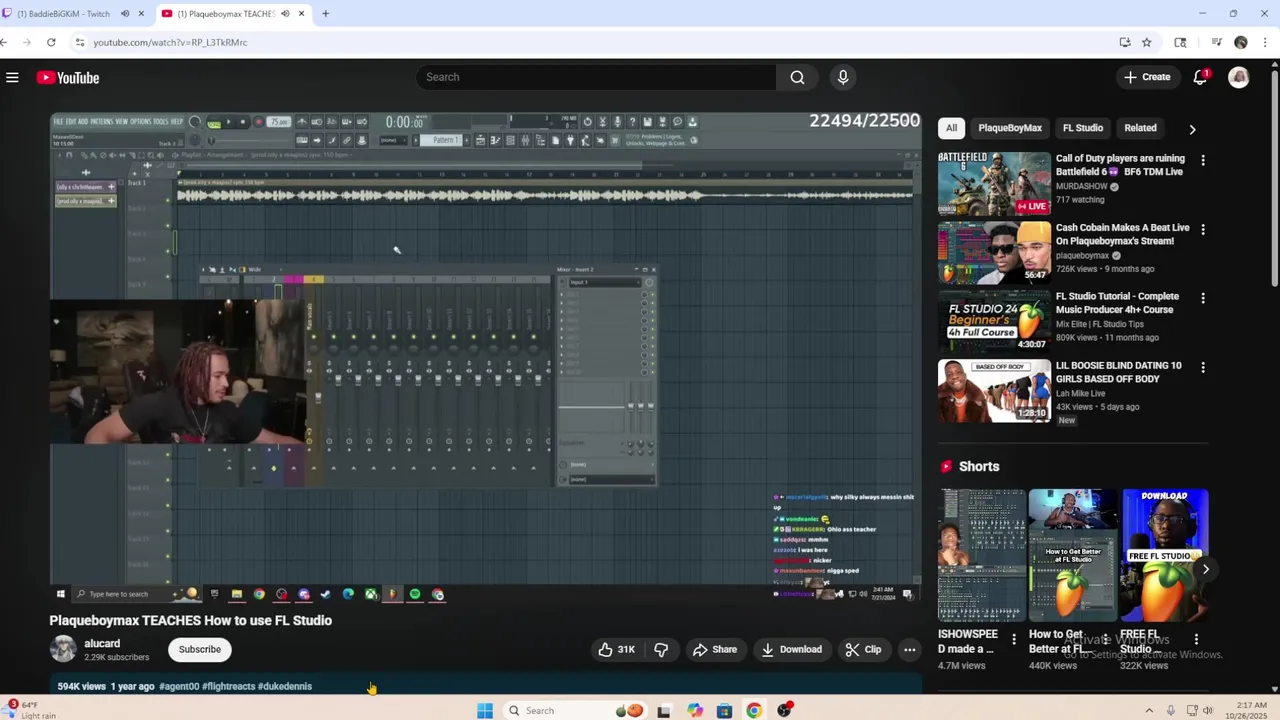Open options for the ISHOWSPEED short
The height and width of the screenshot is (720, 1280).
pos(1014,639)
